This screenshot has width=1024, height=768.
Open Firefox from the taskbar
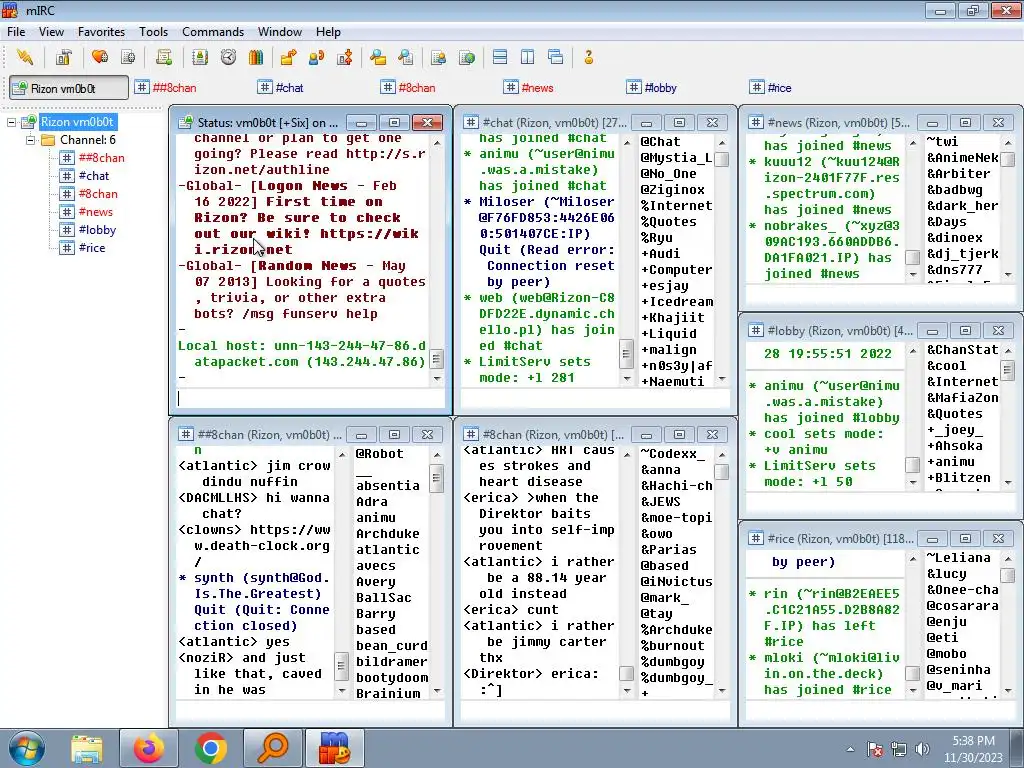click(149, 748)
